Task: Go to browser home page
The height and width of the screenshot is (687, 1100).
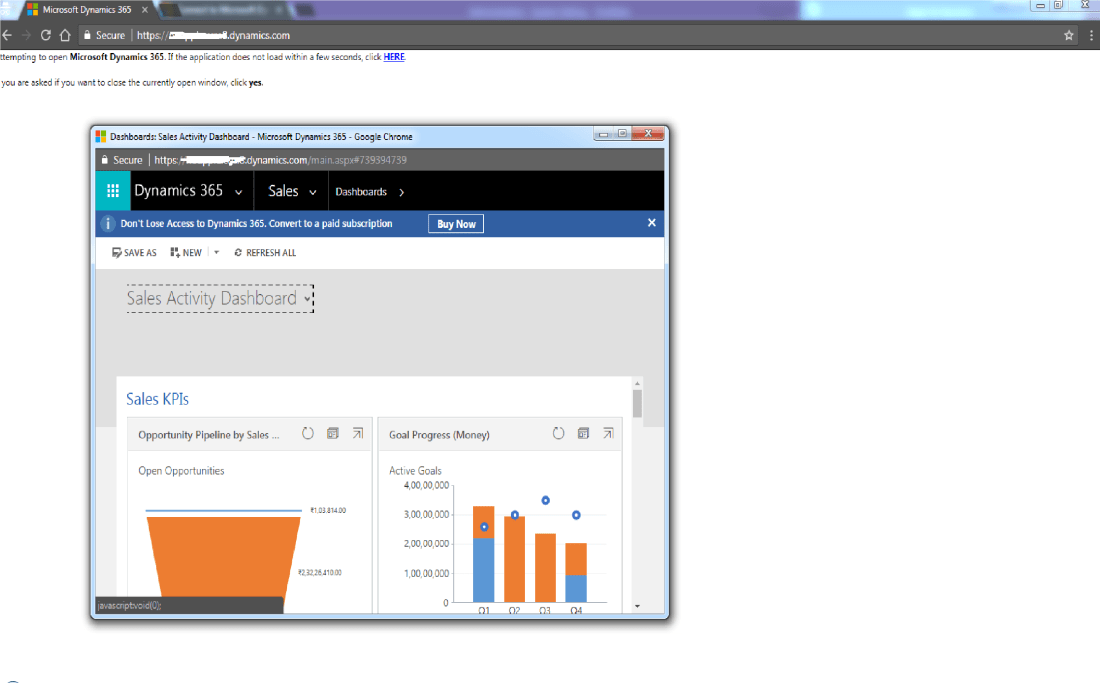Action: pyautogui.click(x=65, y=35)
